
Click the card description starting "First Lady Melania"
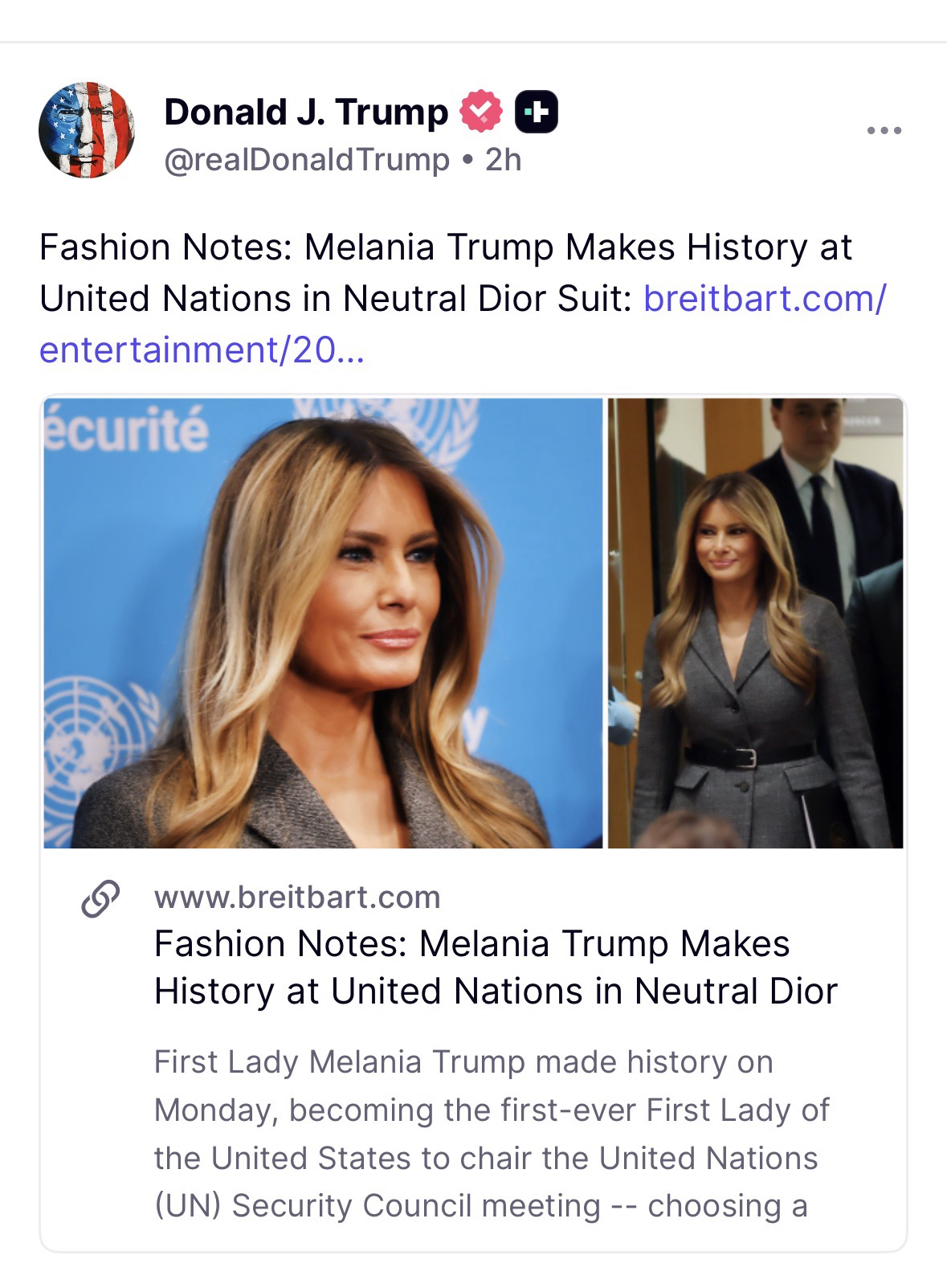(490, 1133)
